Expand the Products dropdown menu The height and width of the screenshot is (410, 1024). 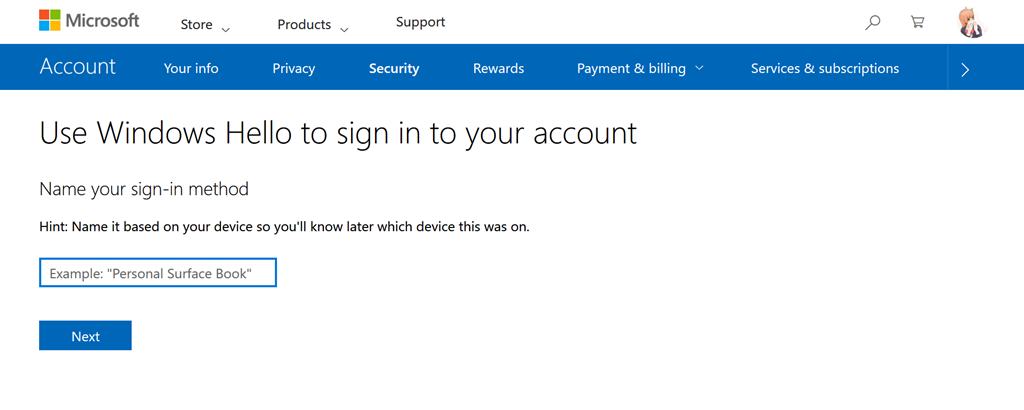tap(313, 24)
